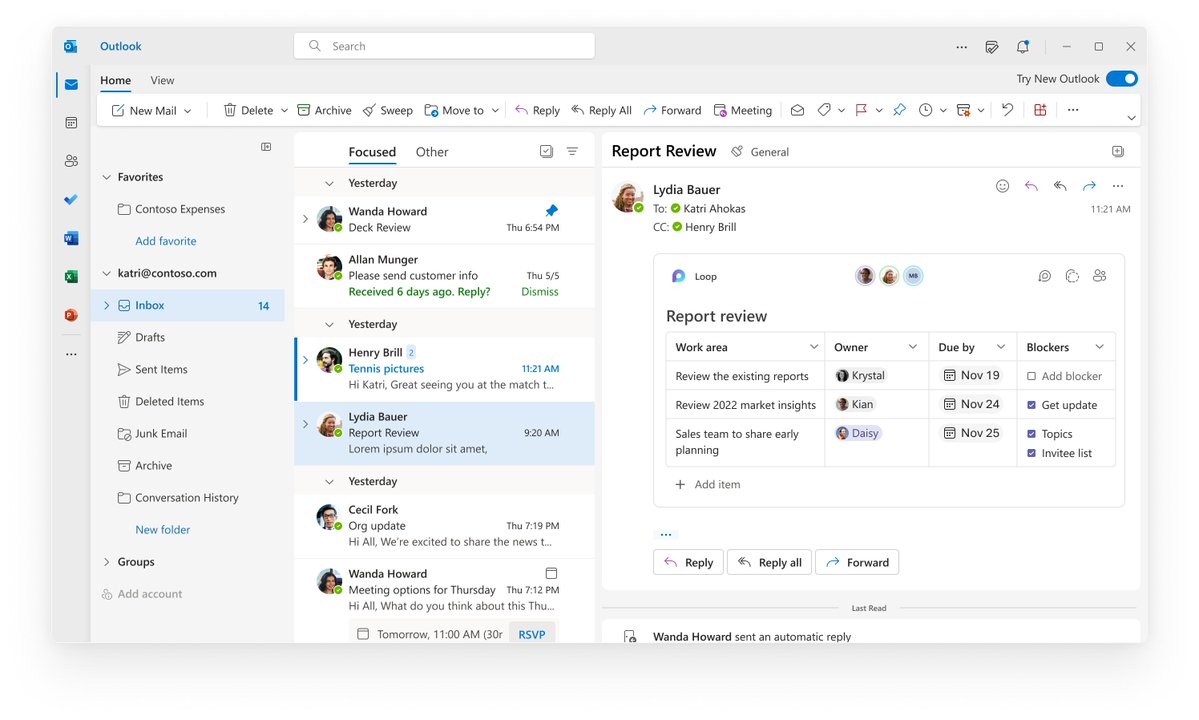1199x720 pixels.
Task: Click the Loop sharing people icon
Action: point(1100,276)
